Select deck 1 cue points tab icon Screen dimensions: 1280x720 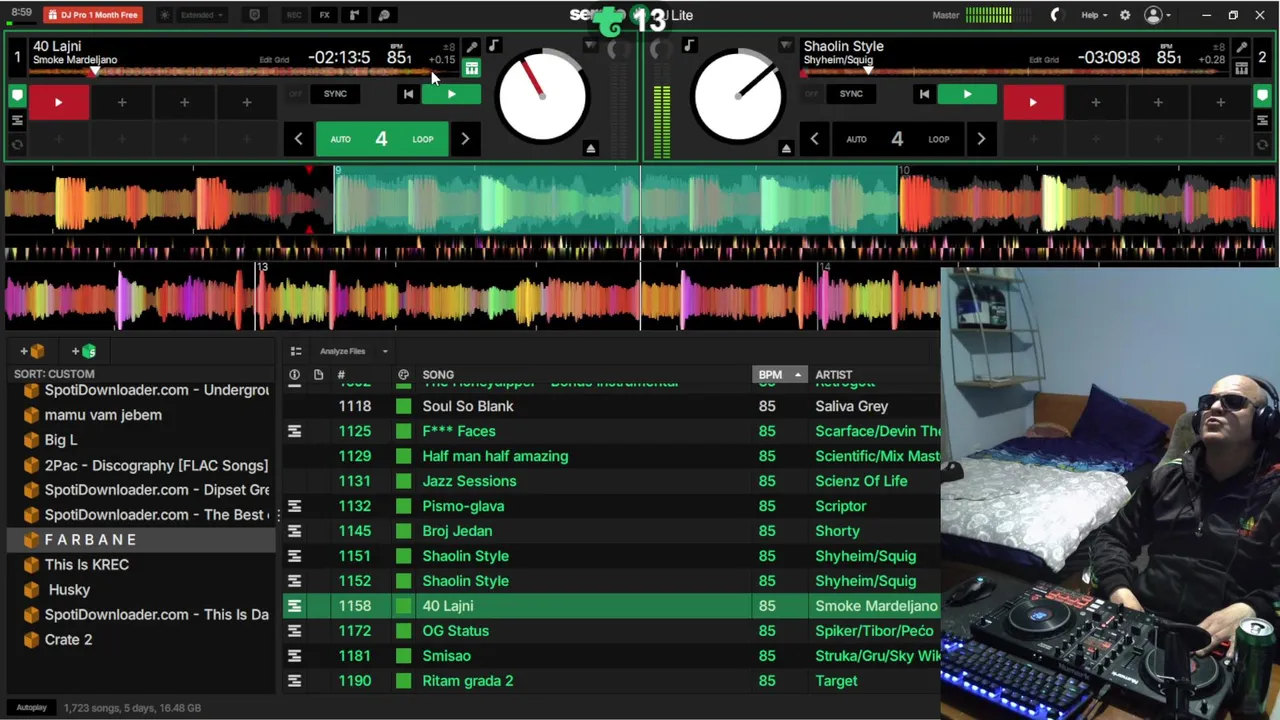pos(17,96)
